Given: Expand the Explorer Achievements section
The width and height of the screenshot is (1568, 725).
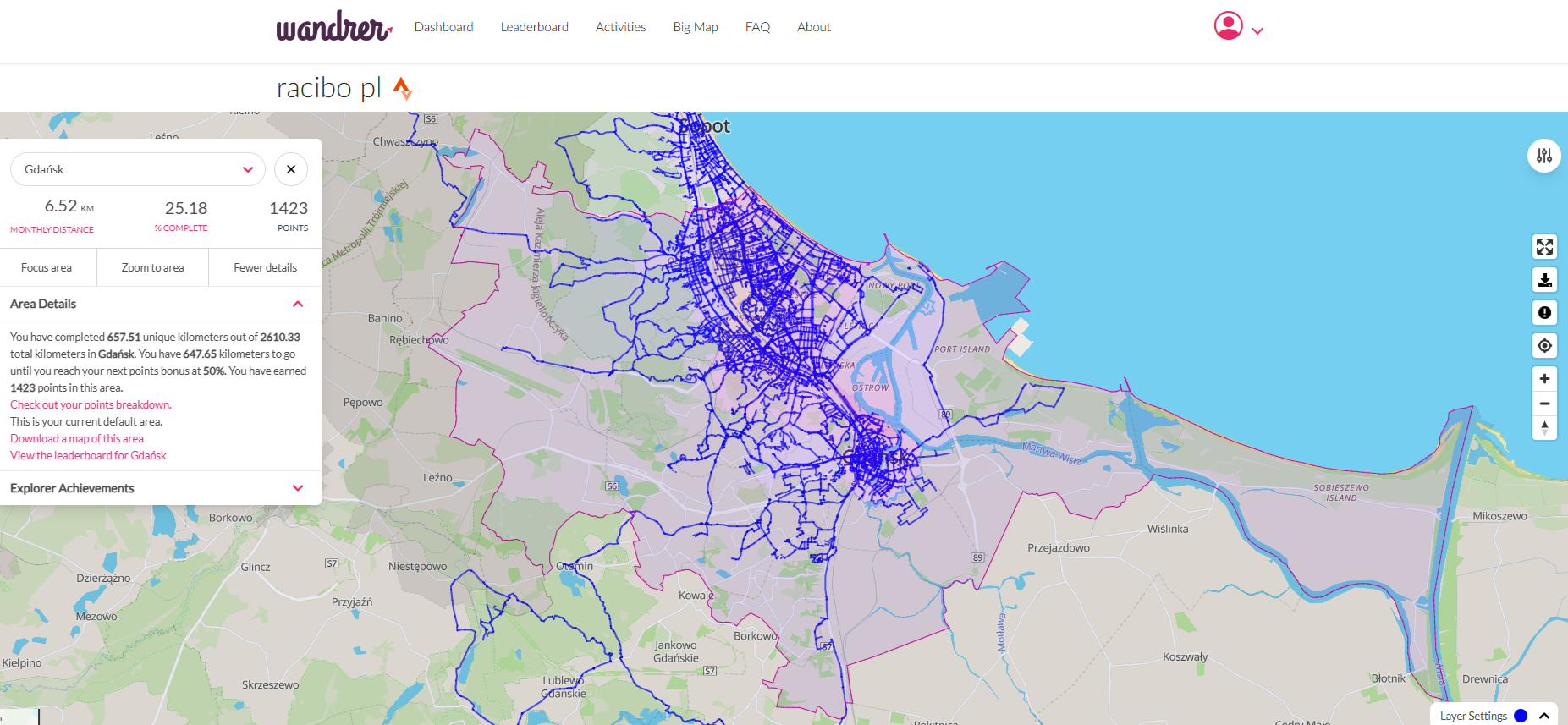Looking at the screenshot, I should (298, 488).
